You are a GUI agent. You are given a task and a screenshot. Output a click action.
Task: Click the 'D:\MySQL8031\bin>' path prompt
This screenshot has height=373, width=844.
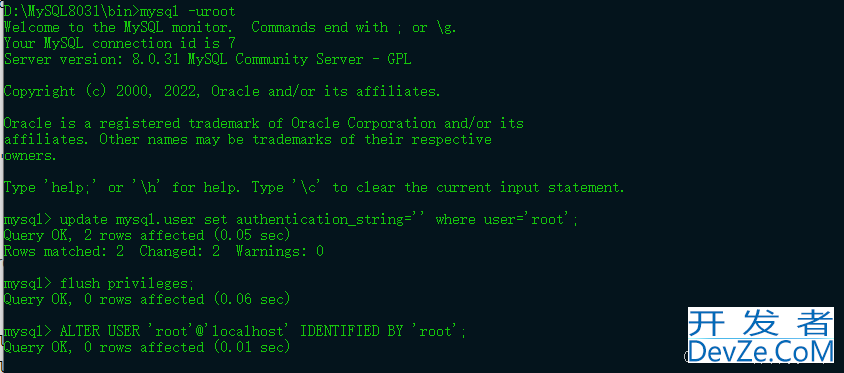click(71, 11)
